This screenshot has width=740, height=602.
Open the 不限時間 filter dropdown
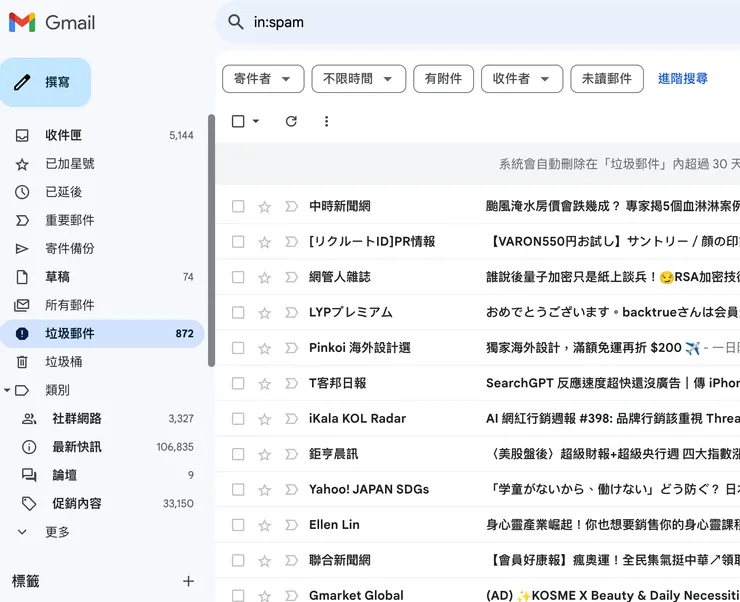point(359,79)
